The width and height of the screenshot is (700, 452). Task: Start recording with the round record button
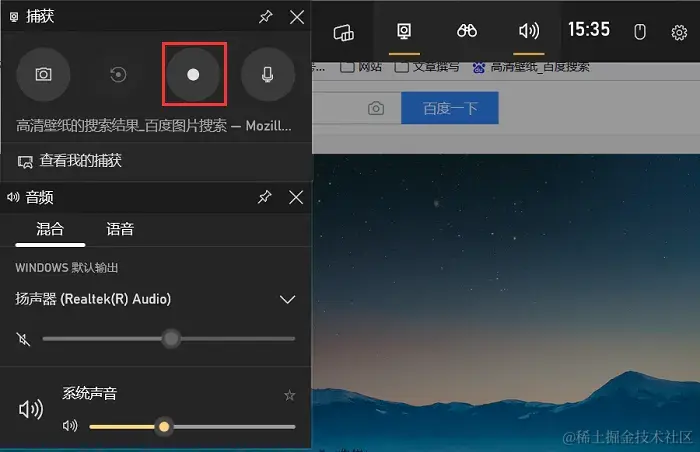point(193,74)
